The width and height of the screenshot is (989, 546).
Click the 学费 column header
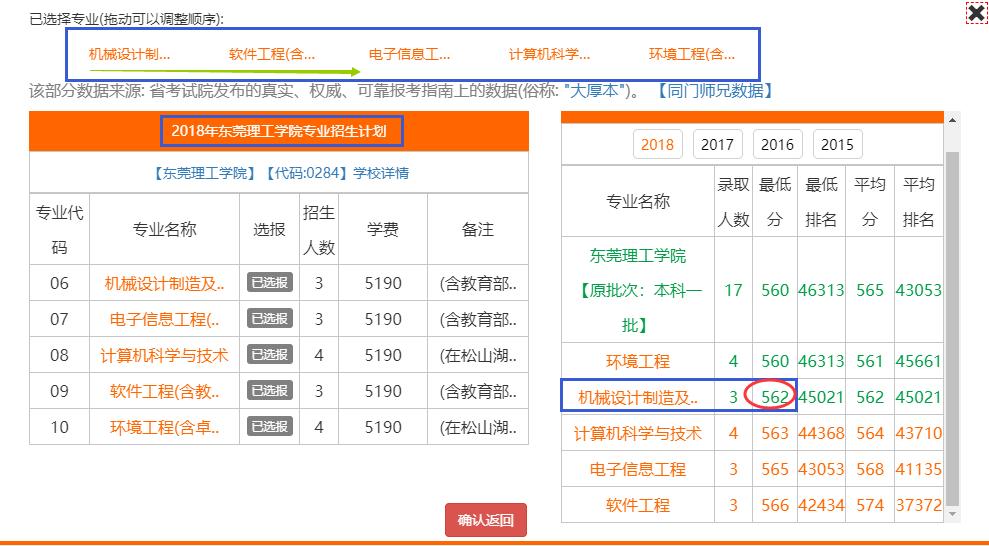click(x=383, y=229)
